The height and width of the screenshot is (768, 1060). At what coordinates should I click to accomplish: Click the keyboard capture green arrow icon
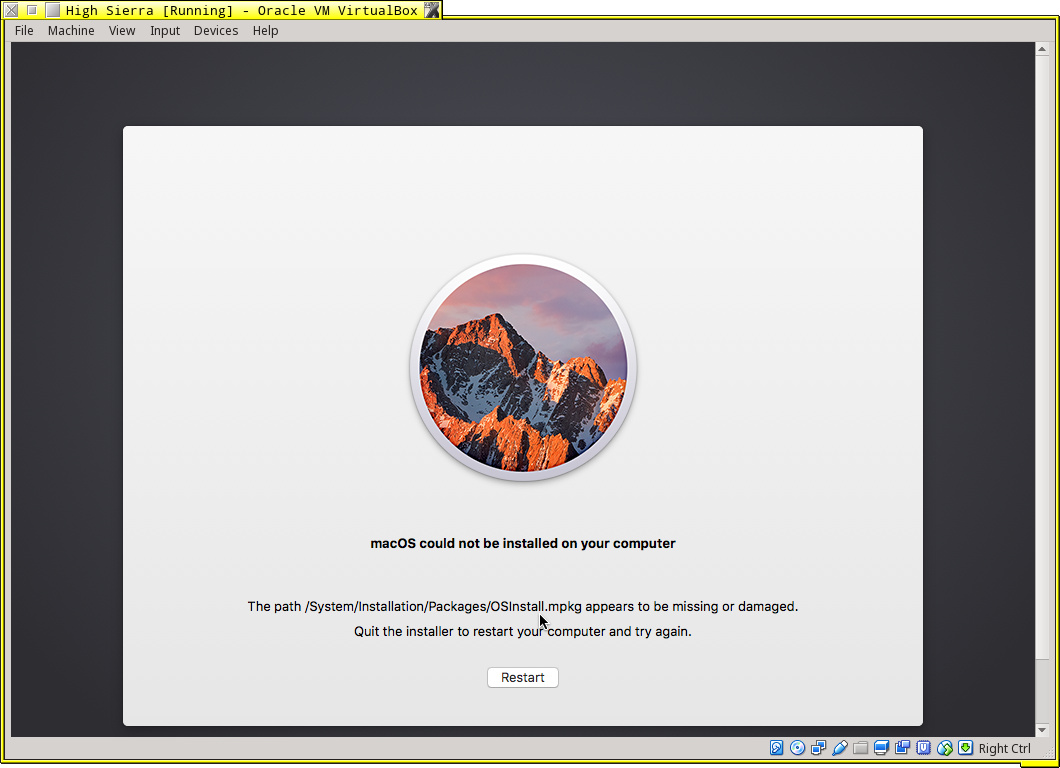click(965, 748)
